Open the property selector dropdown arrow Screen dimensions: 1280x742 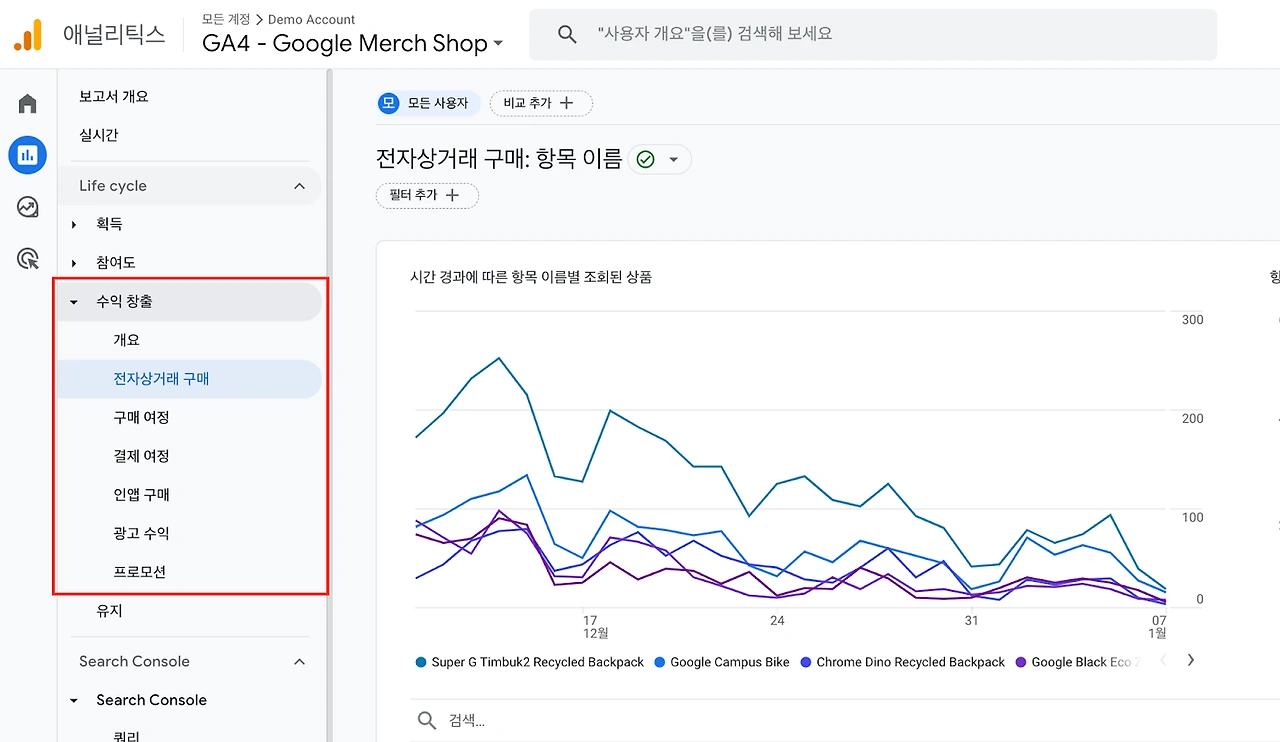(x=498, y=44)
